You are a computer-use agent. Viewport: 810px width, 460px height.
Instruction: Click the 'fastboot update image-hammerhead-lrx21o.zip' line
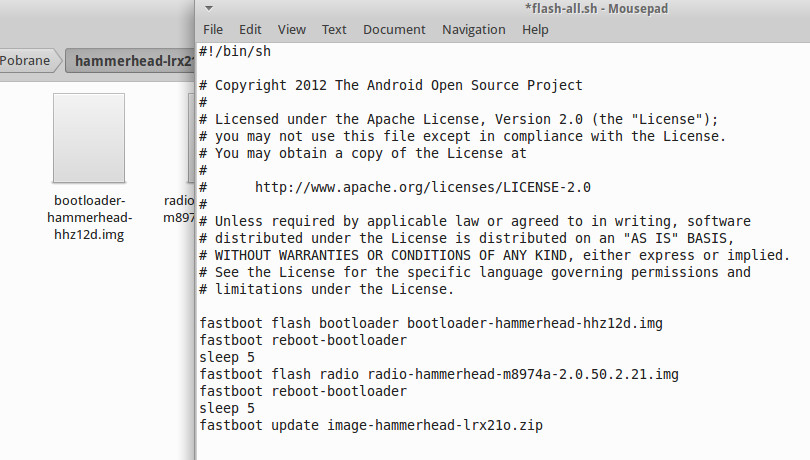tap(371, 426)
